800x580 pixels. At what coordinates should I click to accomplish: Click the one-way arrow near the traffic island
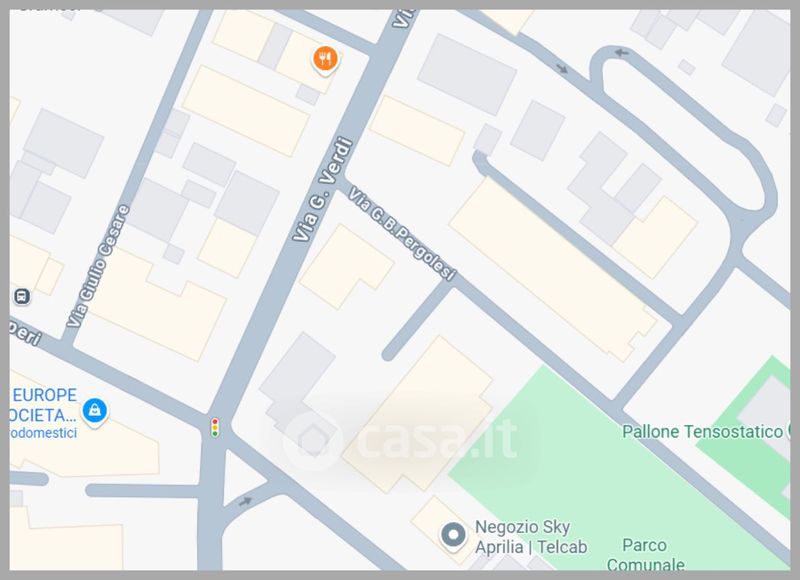point(245,501)
